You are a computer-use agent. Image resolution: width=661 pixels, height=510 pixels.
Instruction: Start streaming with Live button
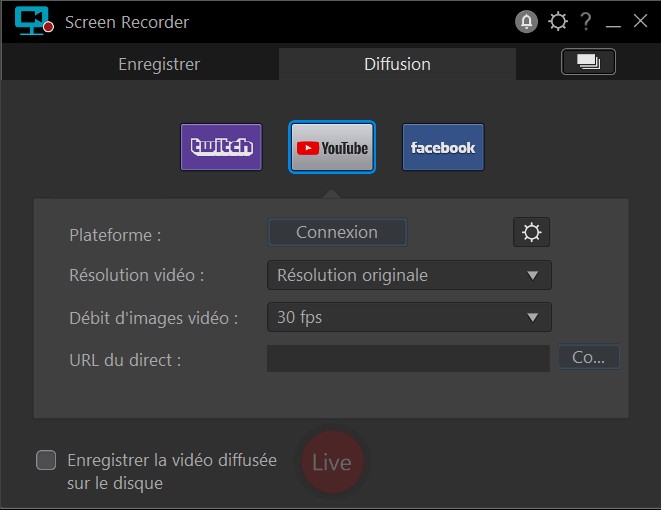click(332, 462)
